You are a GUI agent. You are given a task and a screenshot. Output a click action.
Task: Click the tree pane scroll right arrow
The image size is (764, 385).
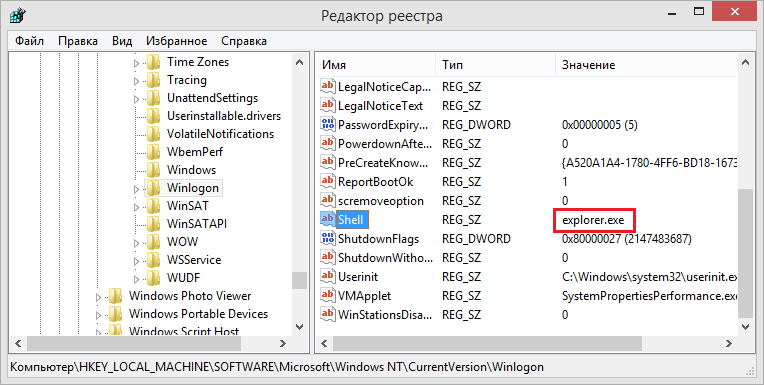(283, 344)
